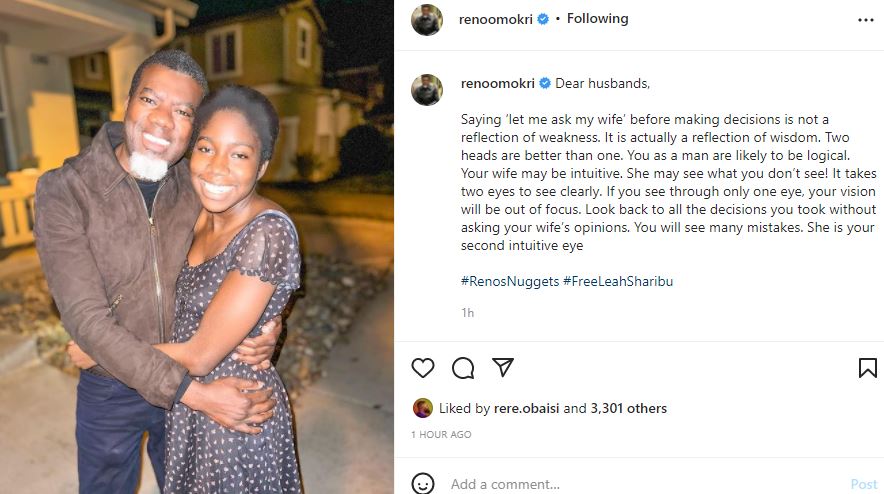This screenshot has height=494, width=884.
Task: View the 3,301 others likes list
Action: pos(629,408)
